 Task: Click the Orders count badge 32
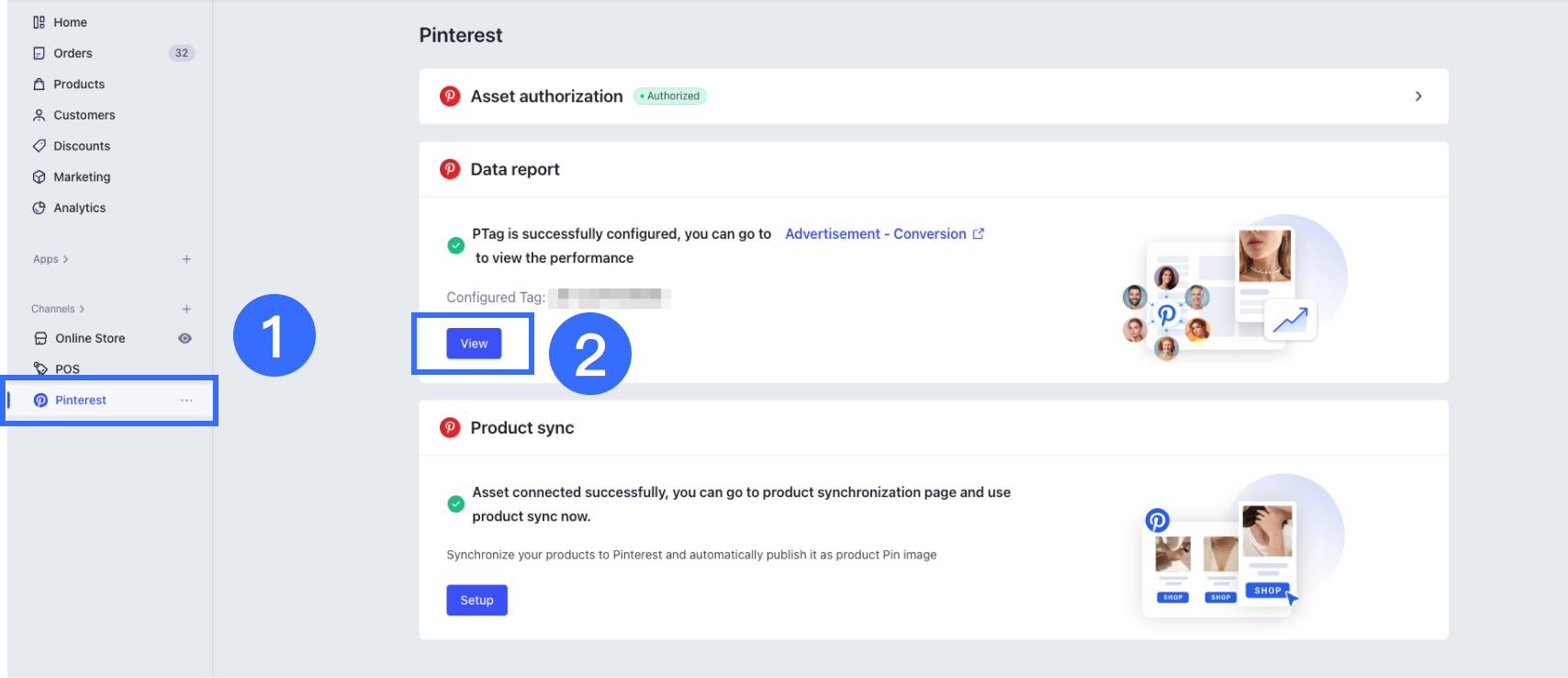pyautogui.click(x=182, y=53)
